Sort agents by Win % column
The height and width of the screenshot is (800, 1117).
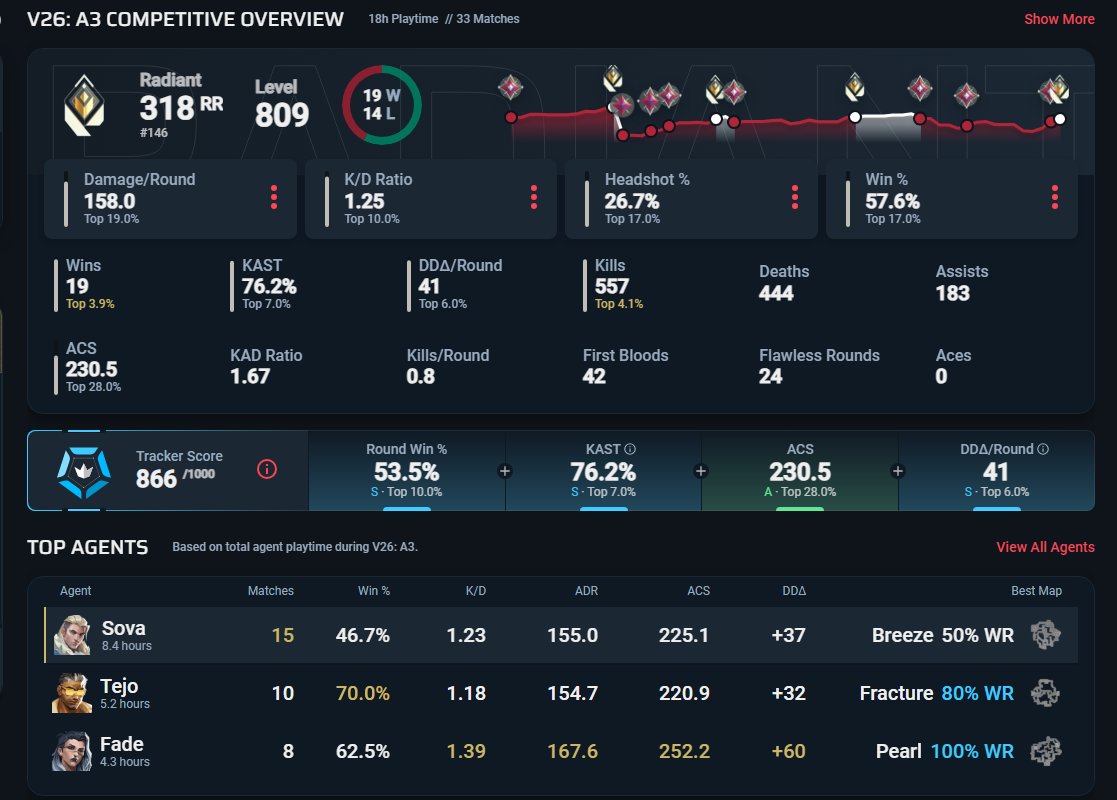coord(374,591)
